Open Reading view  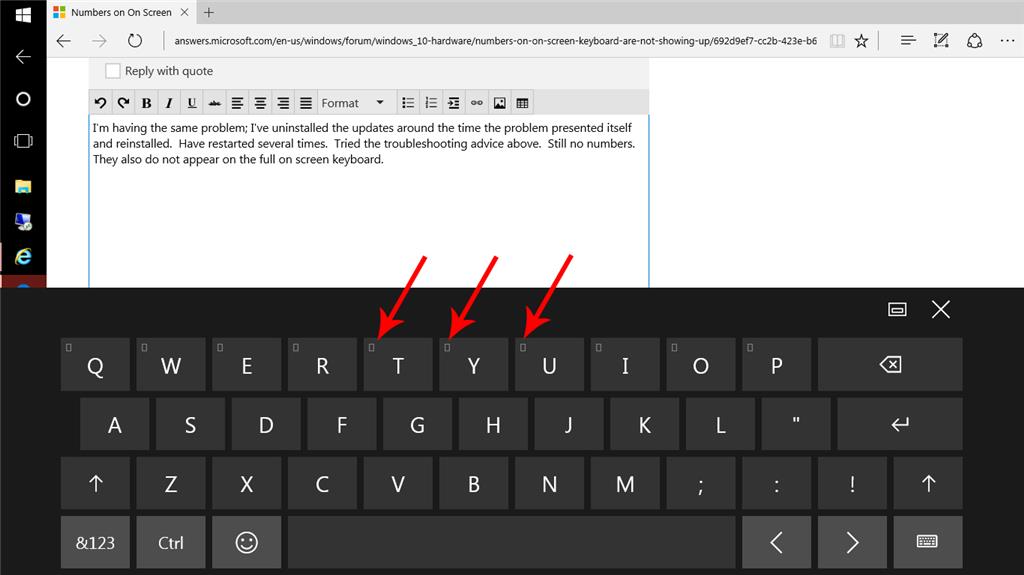pos(837,41)
